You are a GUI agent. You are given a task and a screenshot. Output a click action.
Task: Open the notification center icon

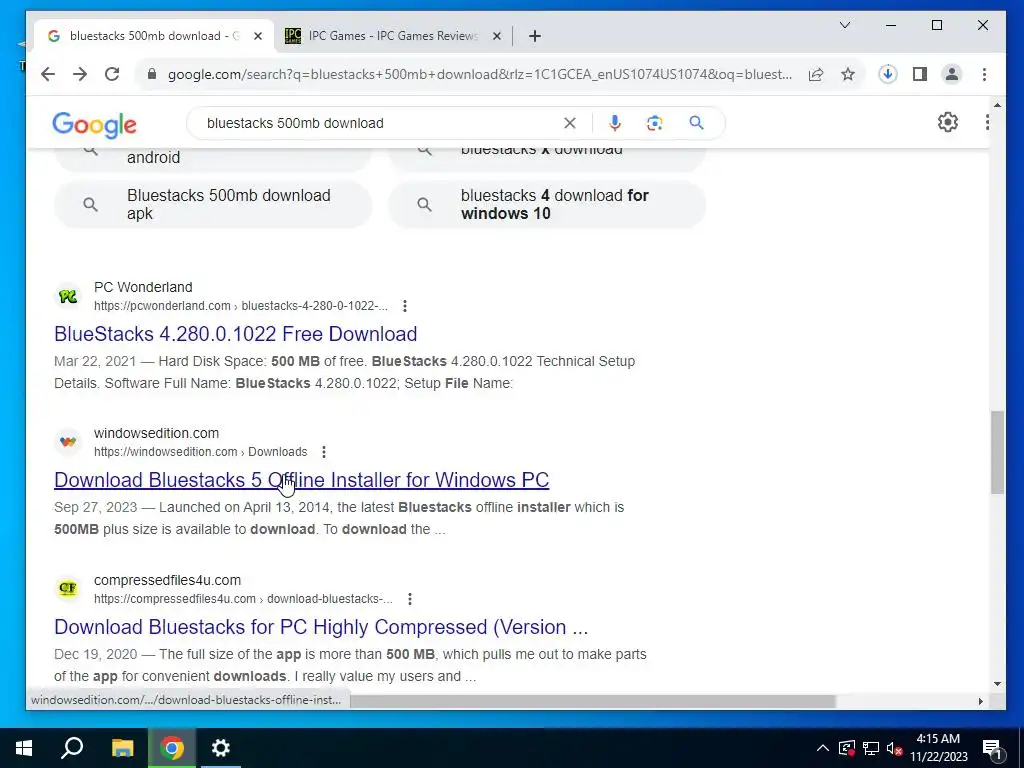(991, 749)
